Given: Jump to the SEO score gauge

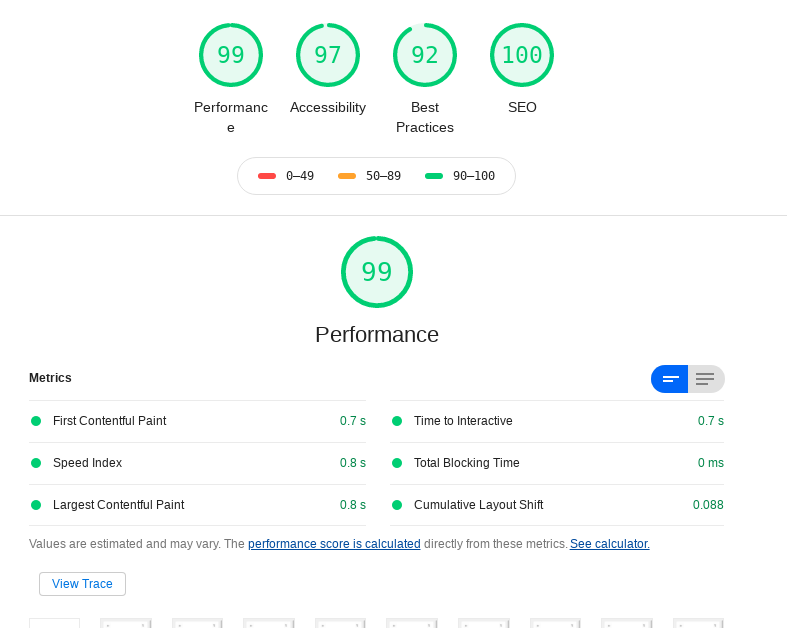Looking at the screenshot, I should [x=522, y=55].
